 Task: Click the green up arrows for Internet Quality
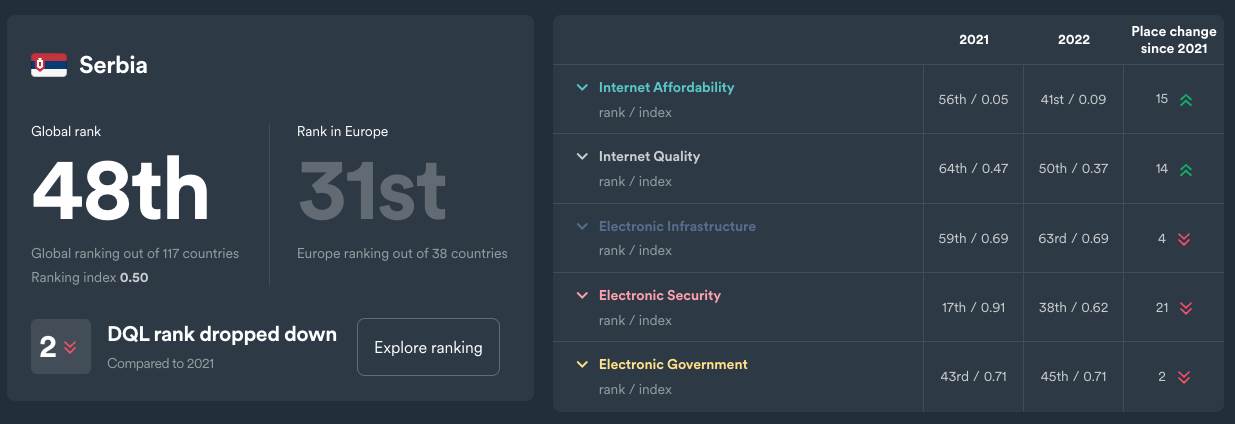click(1186, 170)
